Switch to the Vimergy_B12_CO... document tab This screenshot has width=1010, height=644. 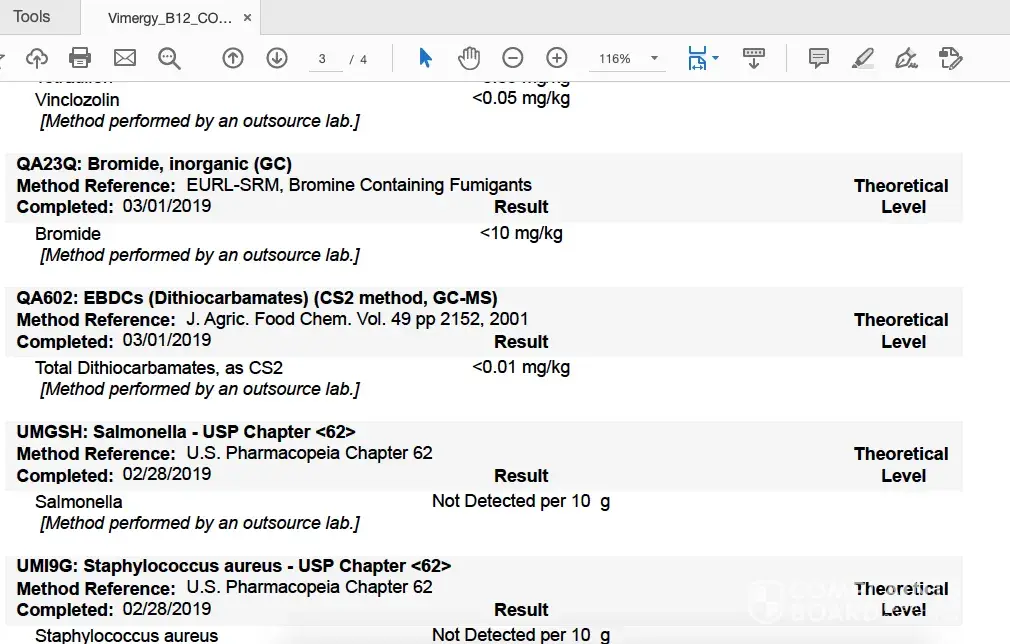(x=169, y=18)
